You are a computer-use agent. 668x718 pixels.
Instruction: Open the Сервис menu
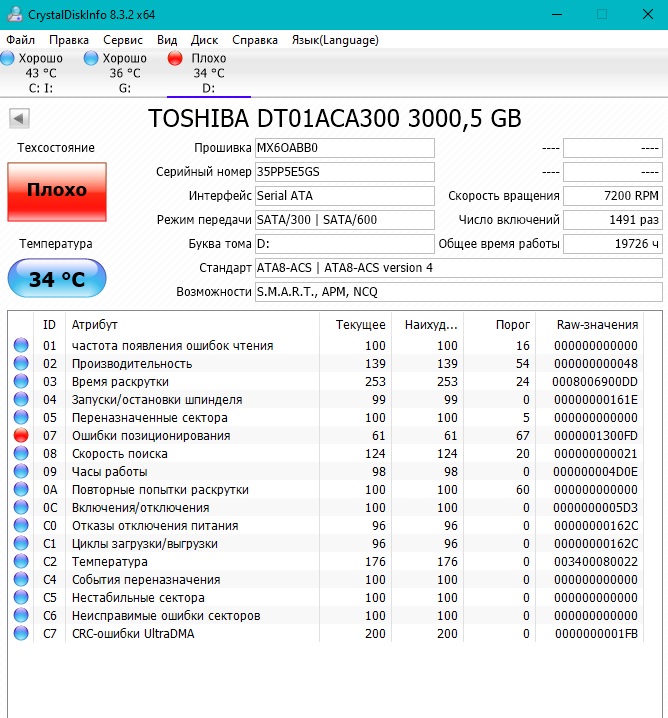(123, 40)
